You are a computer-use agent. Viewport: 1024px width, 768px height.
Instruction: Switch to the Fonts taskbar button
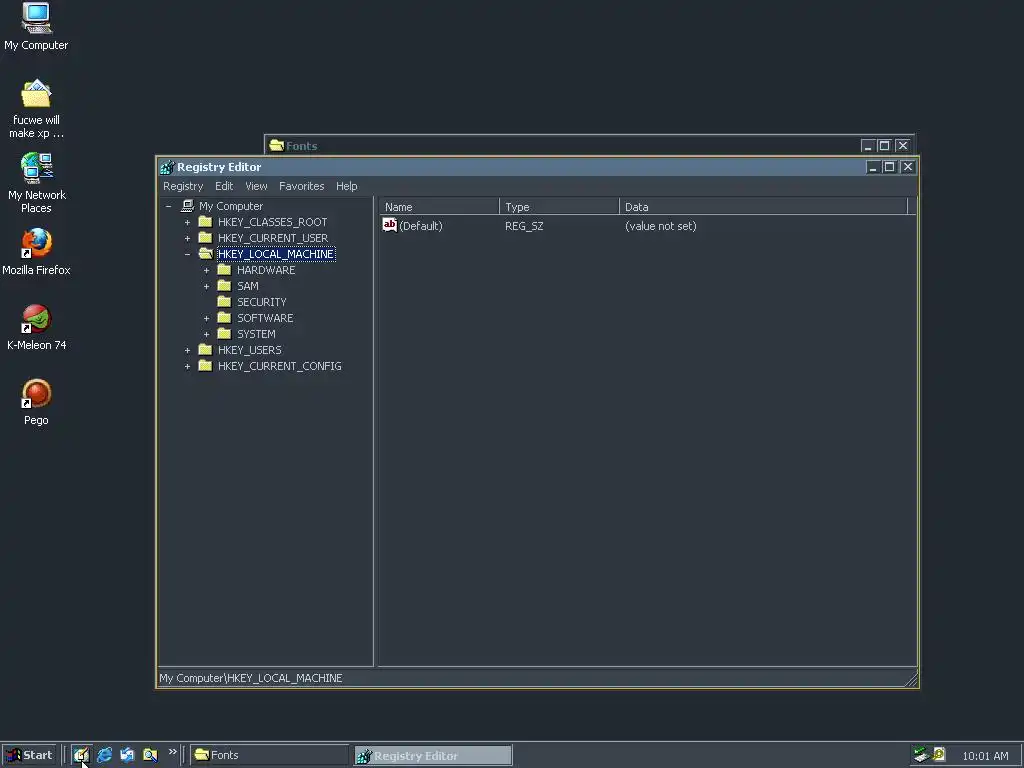coord(270,755)
